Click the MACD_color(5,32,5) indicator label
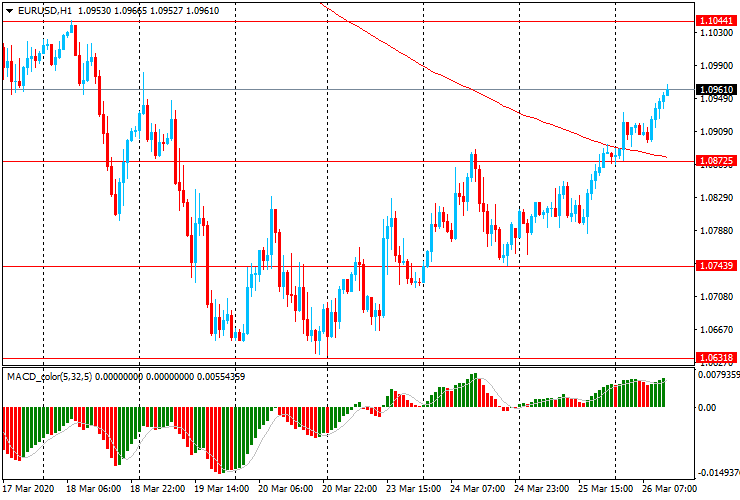This screenshot has height=500, width=740. pyautogui.click(x=50, y=377)
